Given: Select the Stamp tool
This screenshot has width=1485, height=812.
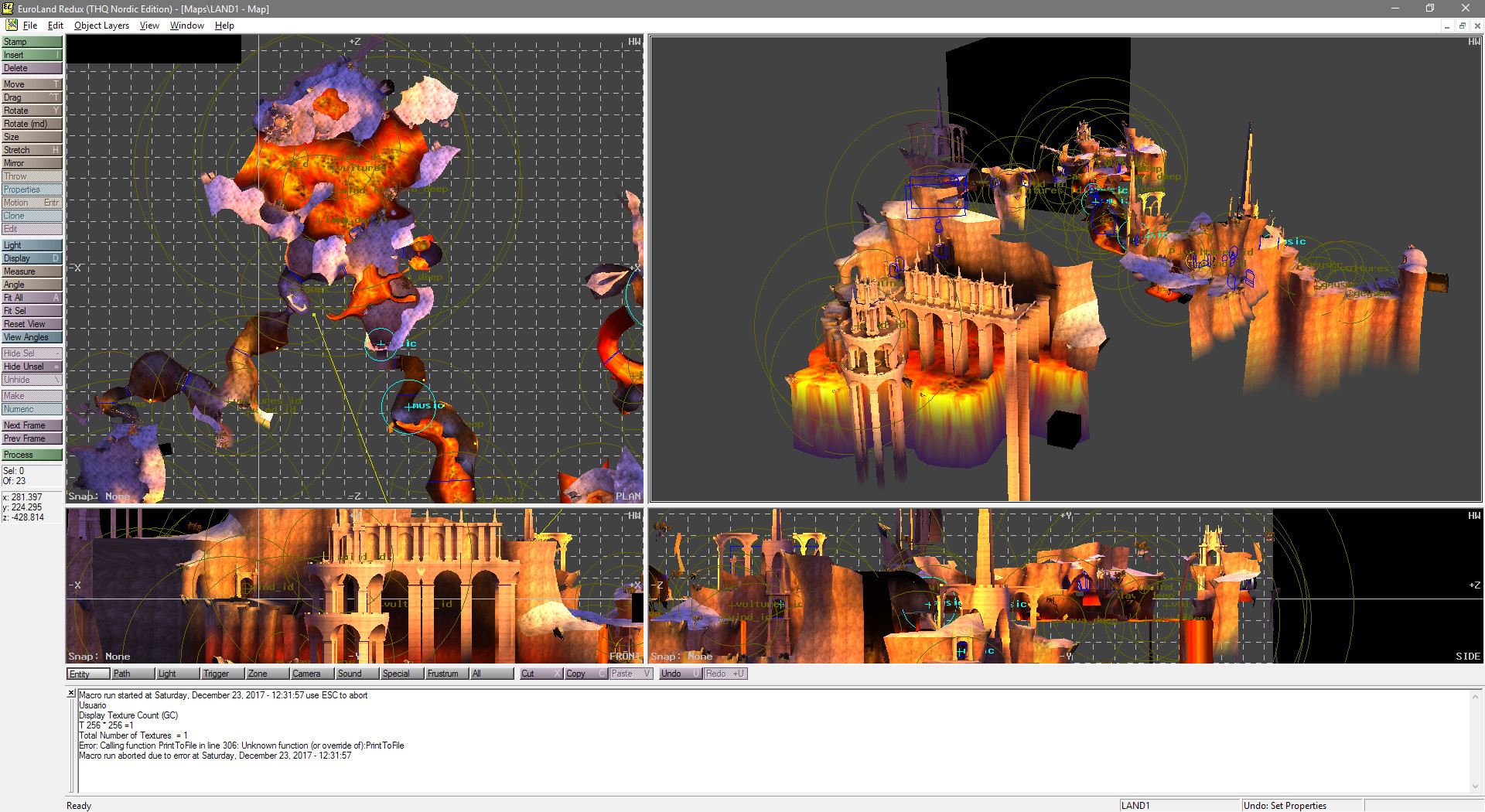Looking at the screenshot, I should 31,41.
